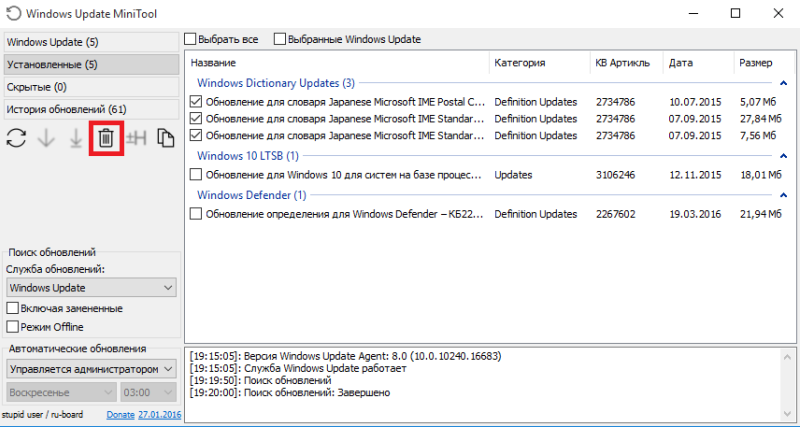Click the 'Windows Dictionary Updates (3)' group title
The image size is (800, 427).
(x=276, y=83)
